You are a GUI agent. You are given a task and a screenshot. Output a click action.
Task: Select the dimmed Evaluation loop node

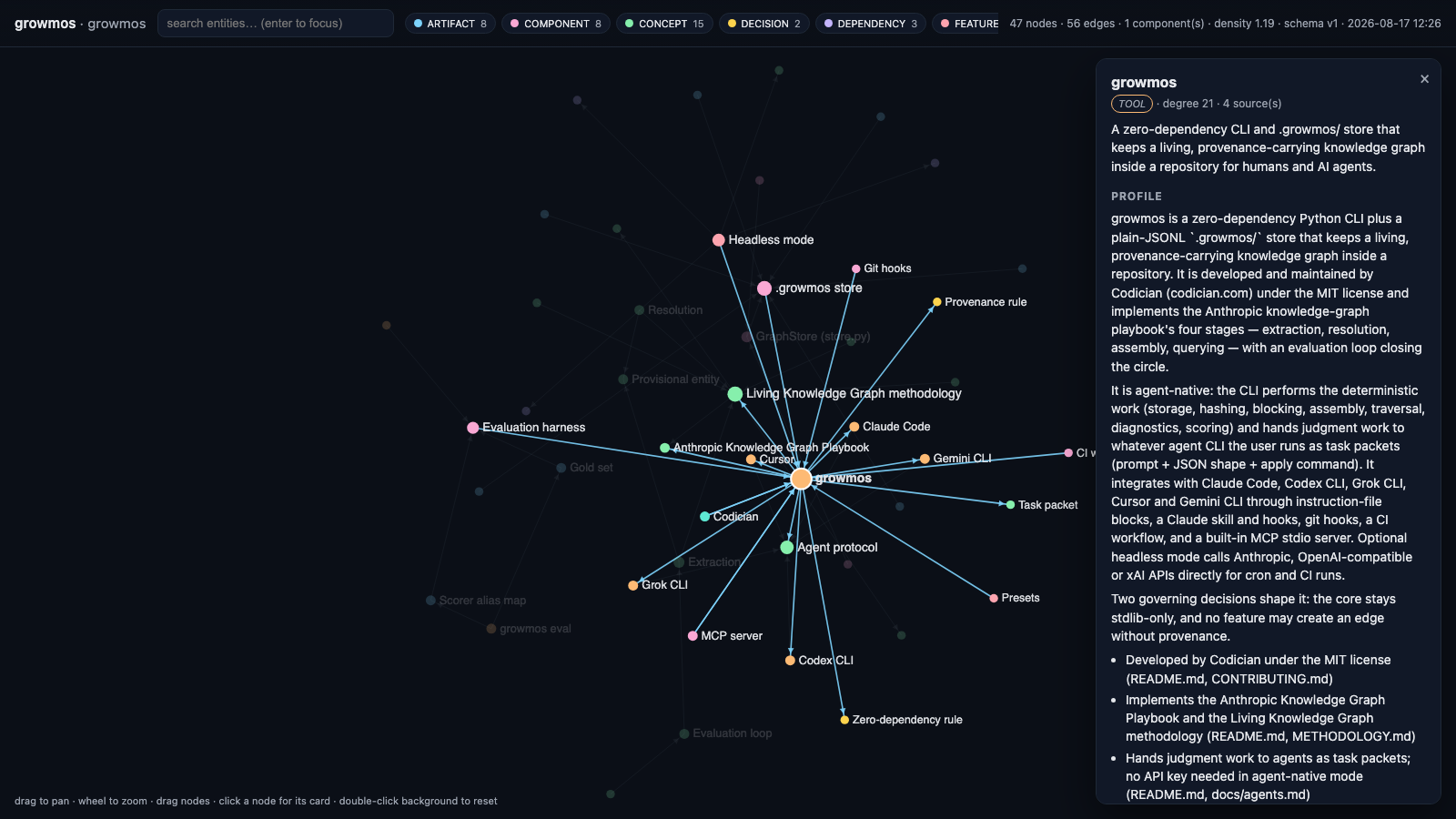[684, 734]
